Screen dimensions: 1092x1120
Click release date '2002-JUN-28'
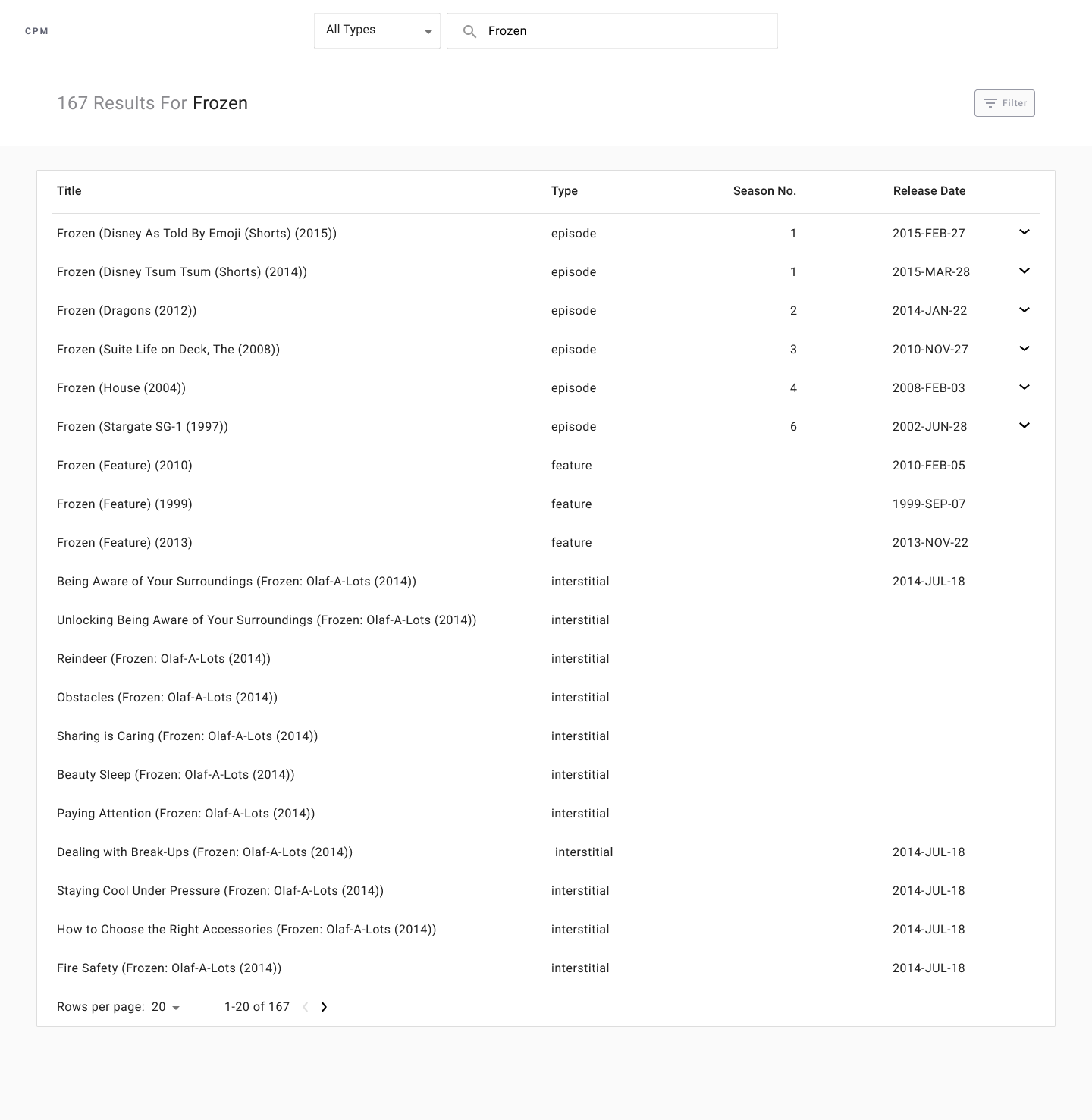pos(930,427)
